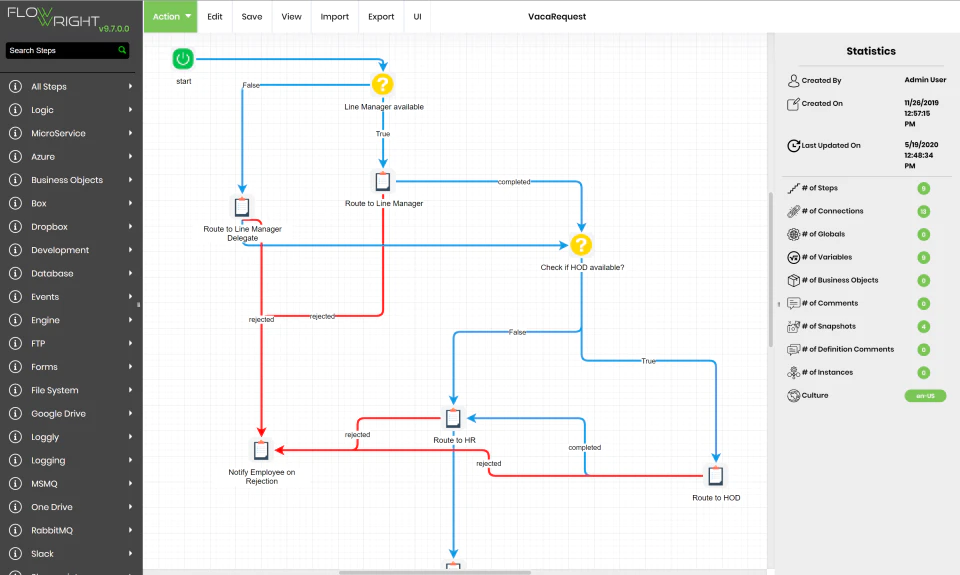960x575 pixels.
Task: Click info icon beside MicroService
Action: click(15, 133)
